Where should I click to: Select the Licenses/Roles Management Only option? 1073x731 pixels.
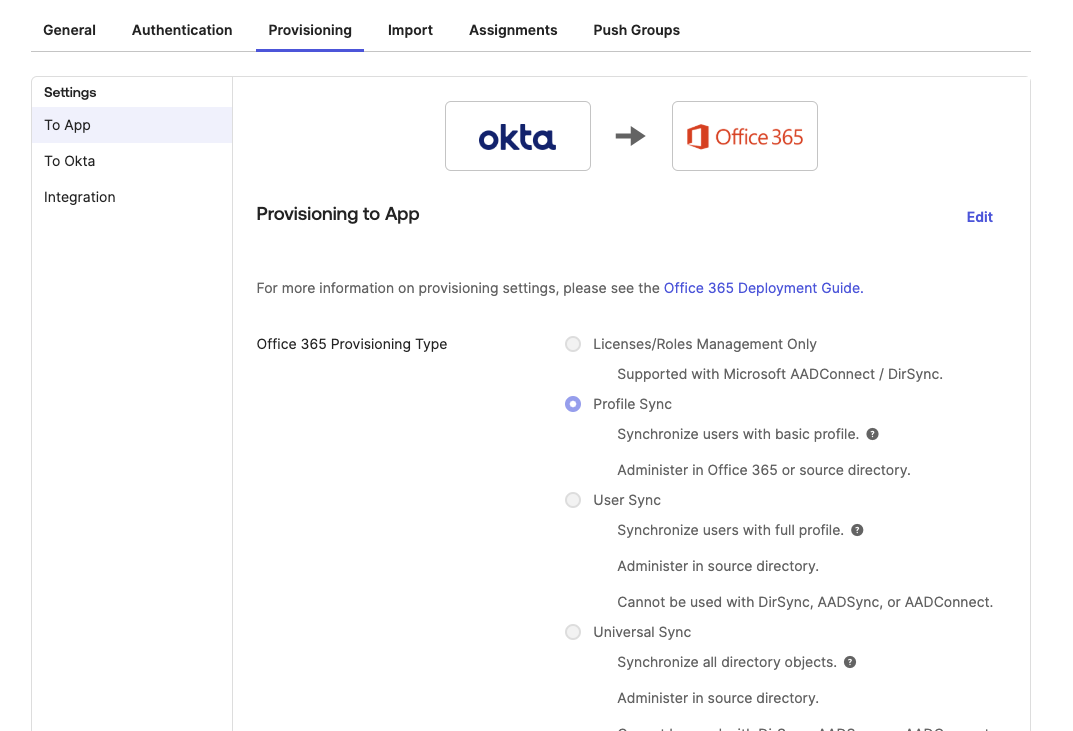pyautogui.click(x=572, y=343)
